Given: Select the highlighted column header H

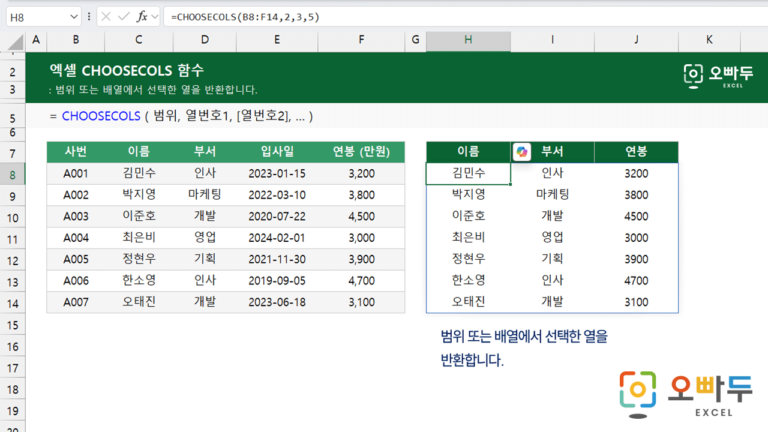Looking at the screenshot, I should [468, 40].
